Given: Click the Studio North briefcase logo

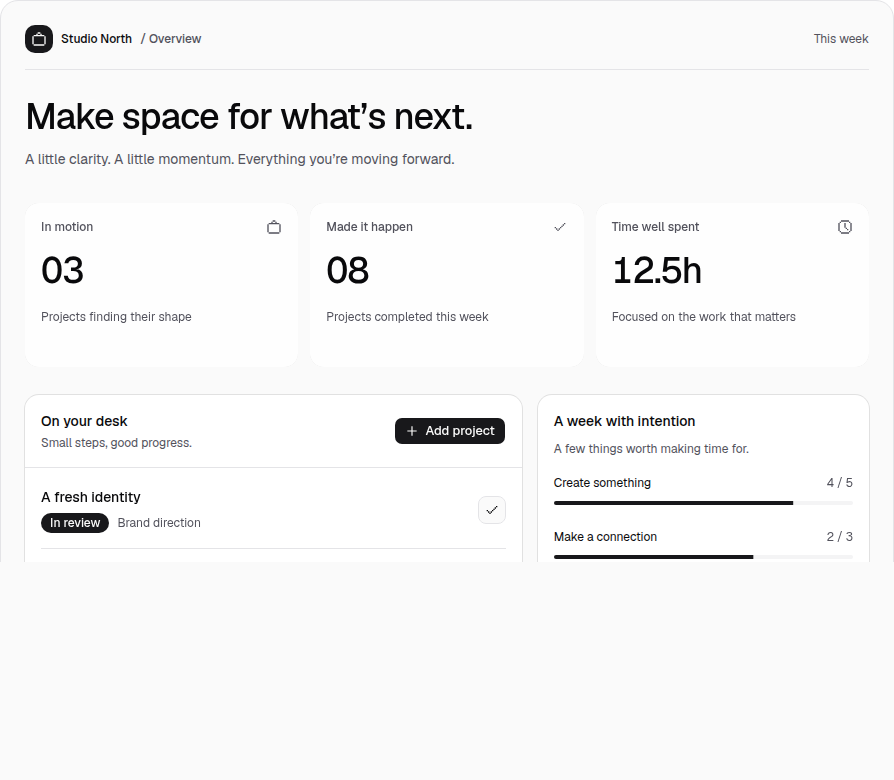Looking at the screenshot, I should (x=39, y=39).
